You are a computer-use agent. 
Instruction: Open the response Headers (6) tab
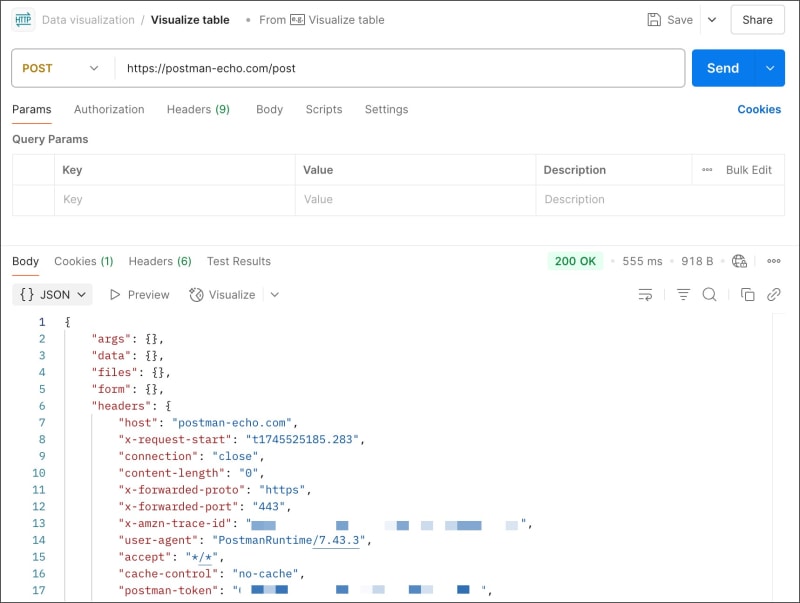(x=160, y=262)
